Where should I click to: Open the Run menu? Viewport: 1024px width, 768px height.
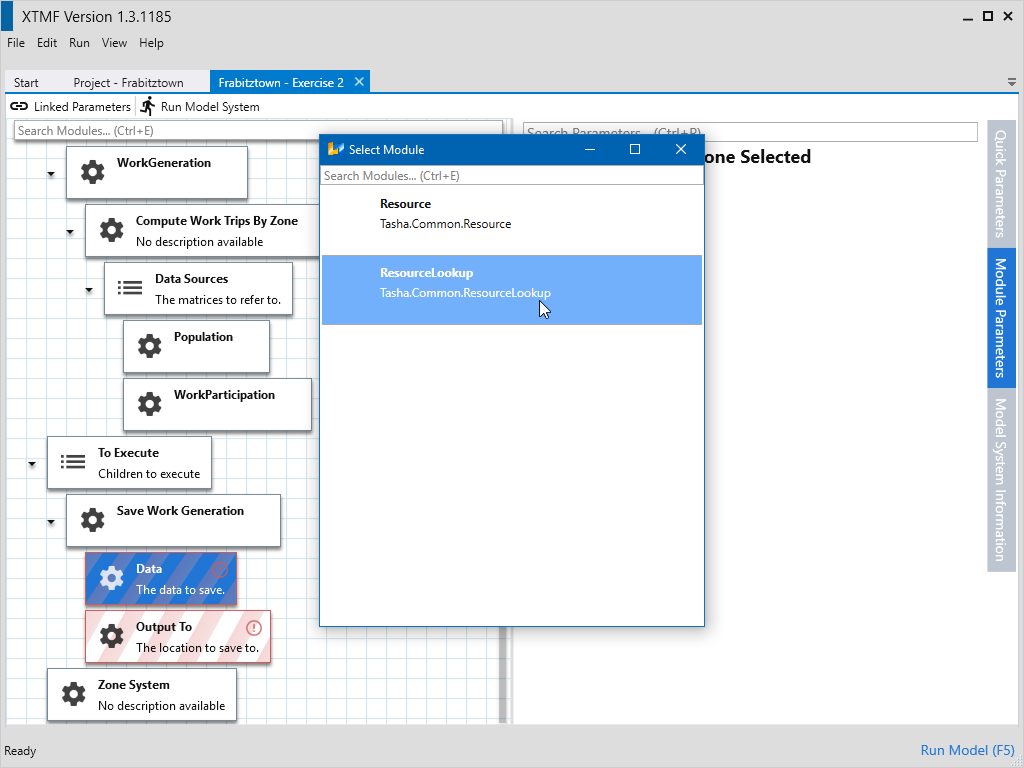click(x=79, y=43)
